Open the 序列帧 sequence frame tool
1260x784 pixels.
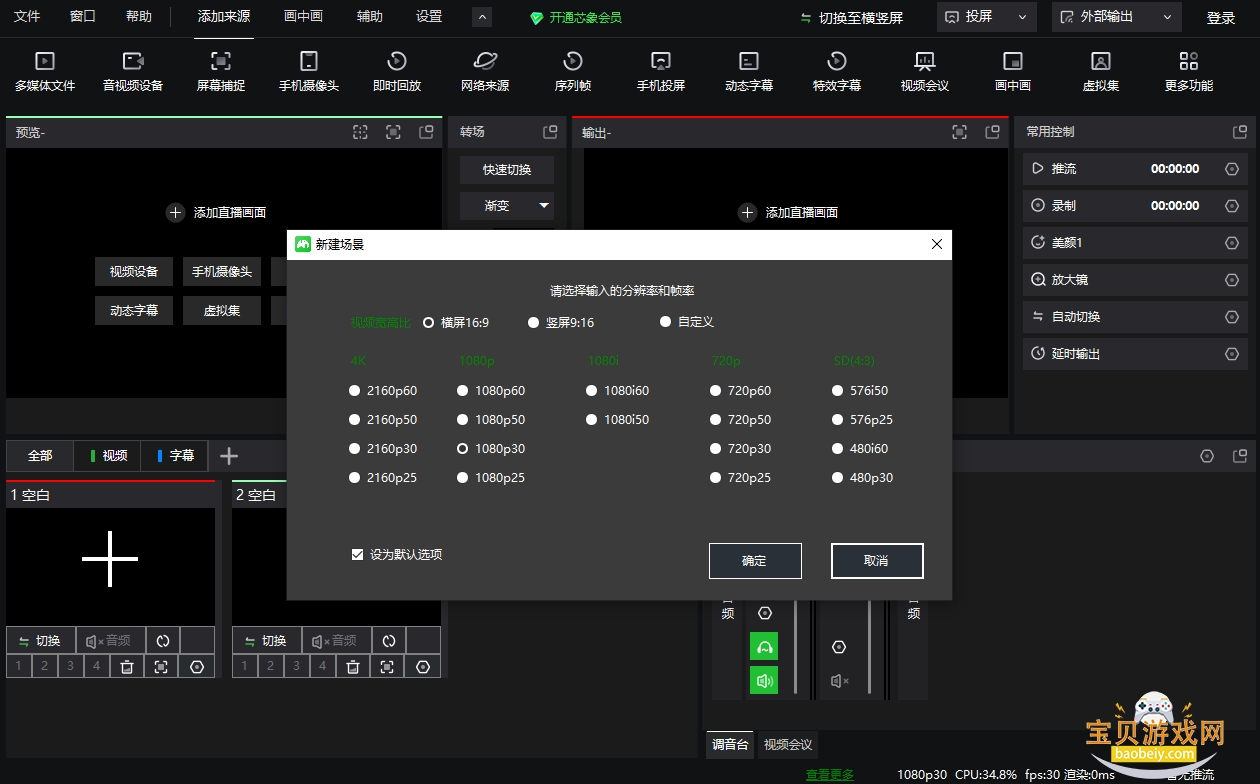pos(573,72)
